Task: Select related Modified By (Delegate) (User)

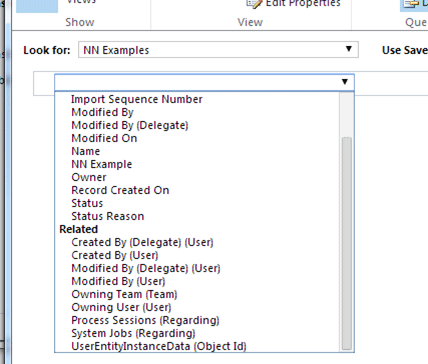Action: [x=146, y=268]
